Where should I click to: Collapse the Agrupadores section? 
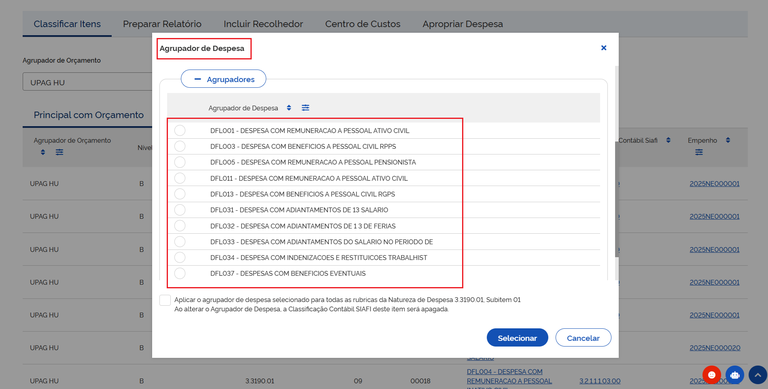(223, 79)
